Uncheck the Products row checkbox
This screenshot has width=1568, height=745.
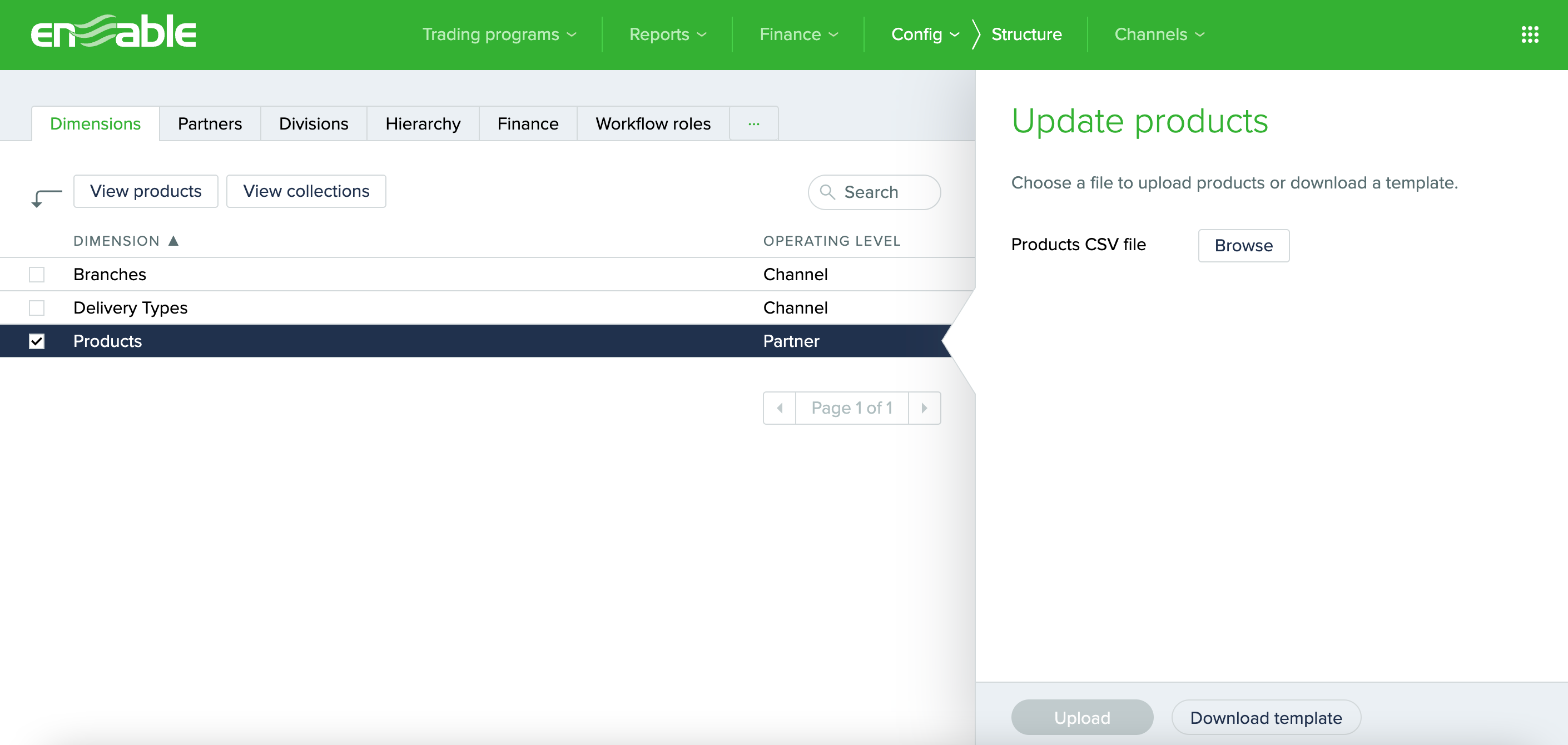point(37,341)
